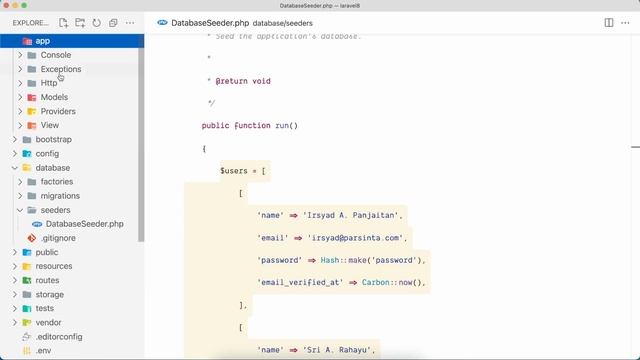Screen dimensions: 640x360
Task: Expand the resources folder chevron
Action: [15, 266]
